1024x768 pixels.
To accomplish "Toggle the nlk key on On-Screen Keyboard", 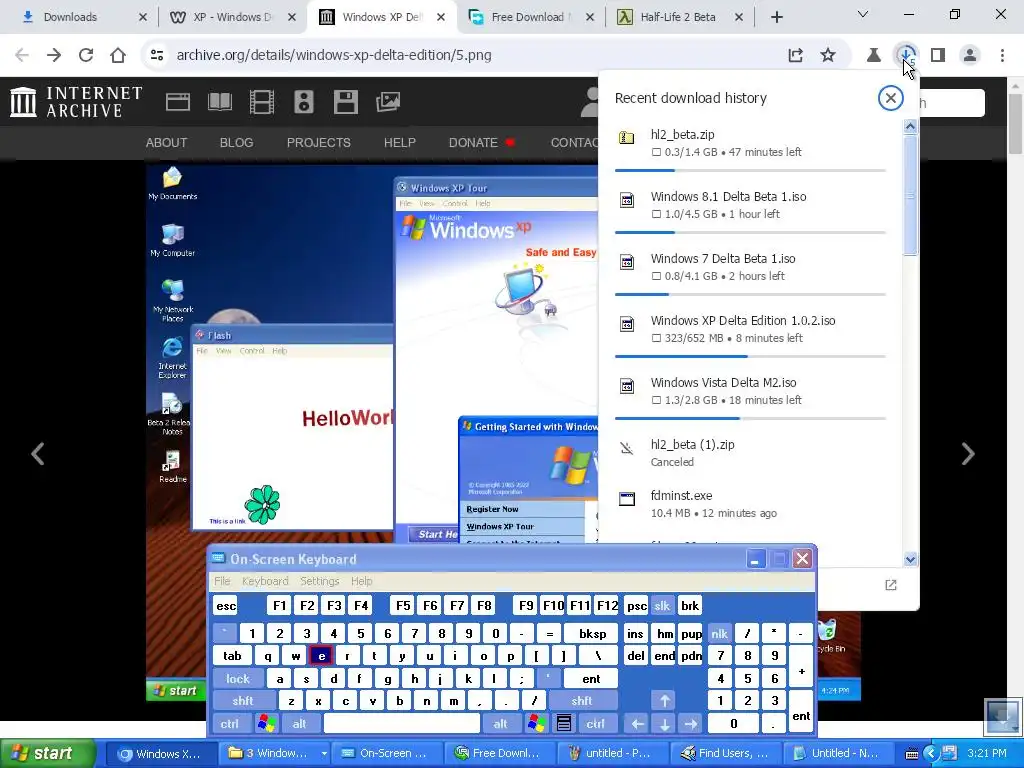I will tap(720, 633).
